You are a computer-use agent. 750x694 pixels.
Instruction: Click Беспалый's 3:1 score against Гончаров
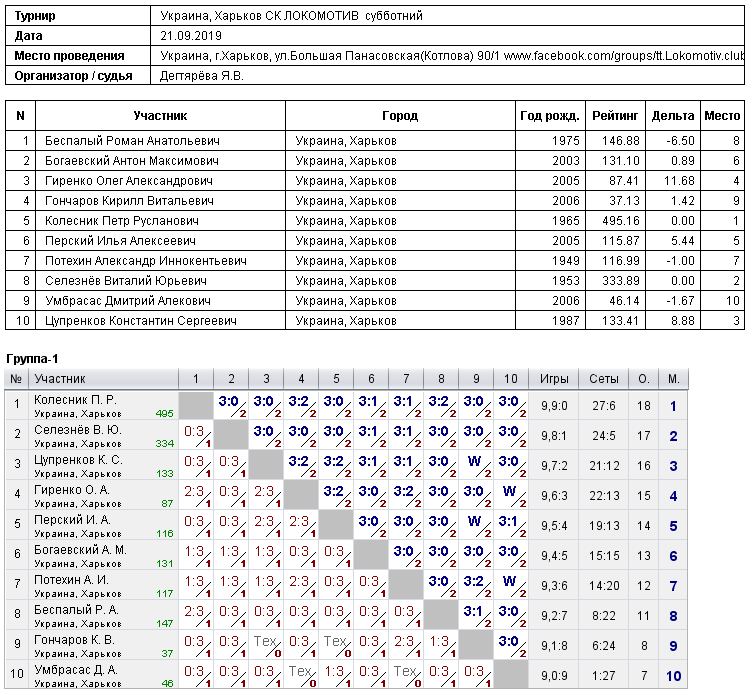pos(476,615)
